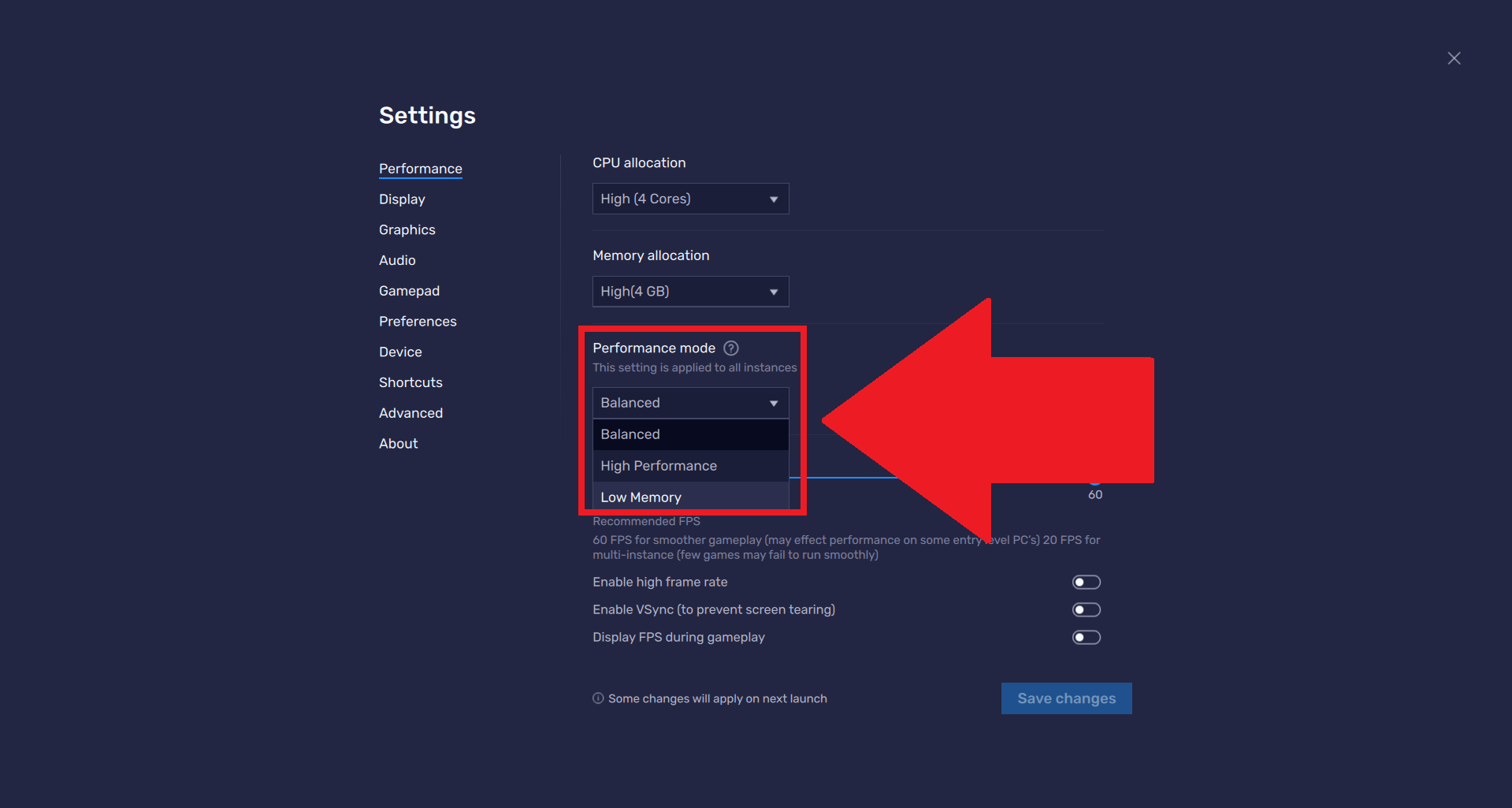The height and width of the screenshot is (808, 1512).
Task: Open the Graphics settings section
Action: (407, 229)
